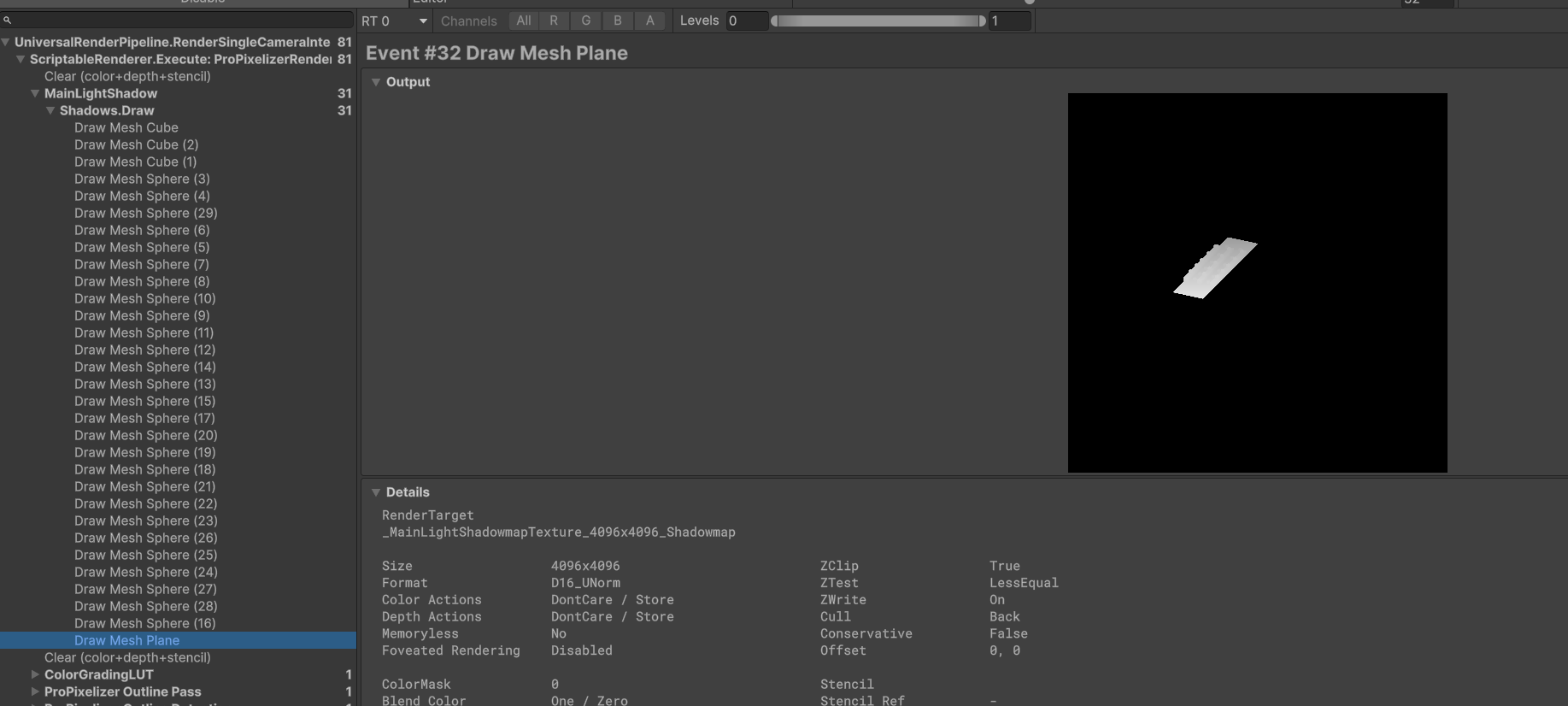Select Draw Mesh Sphere (29) event
This screenshot has width=1568, height=706.
(146, 213)
